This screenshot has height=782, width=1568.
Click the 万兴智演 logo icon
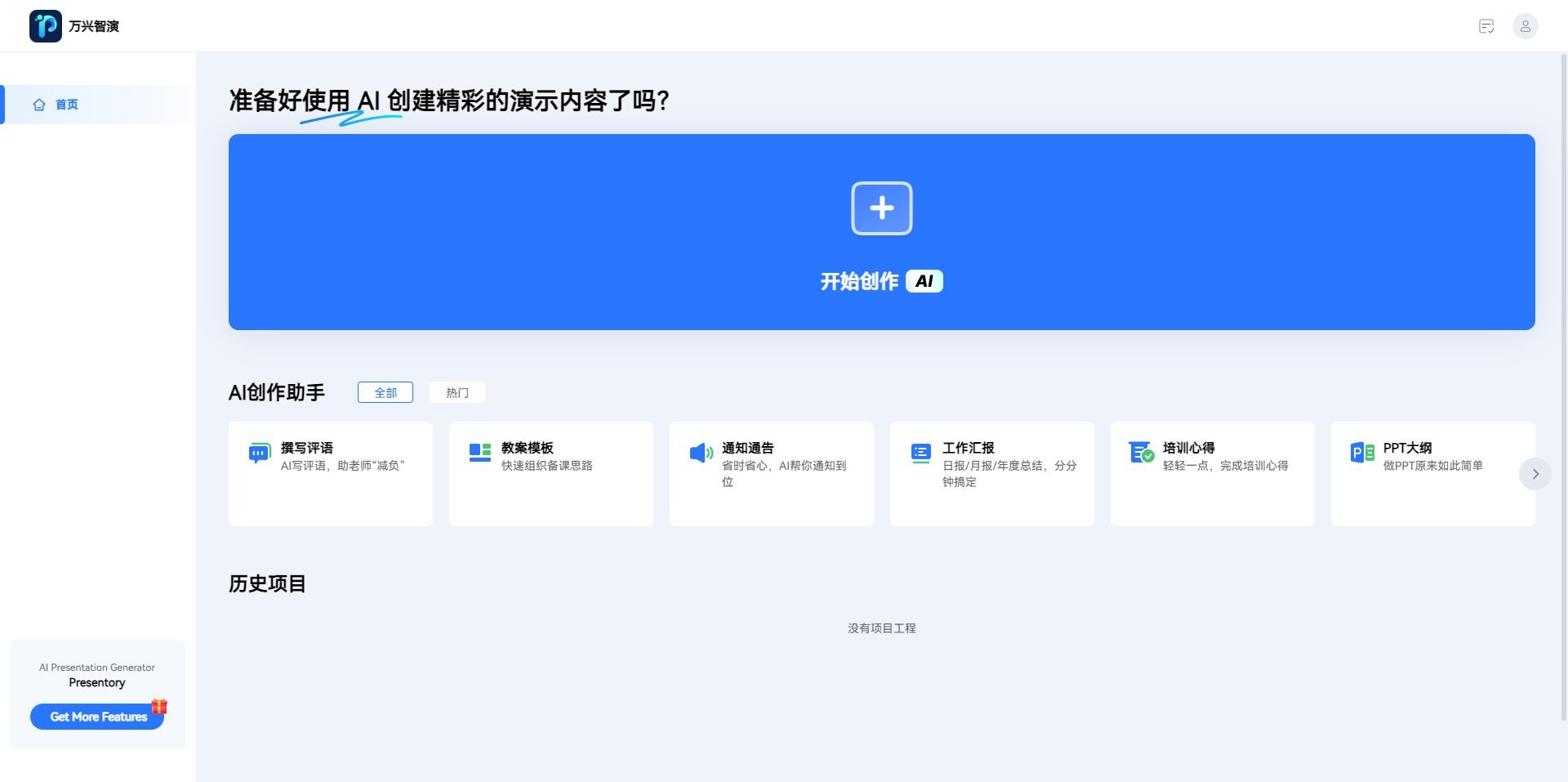click(46, 26)
